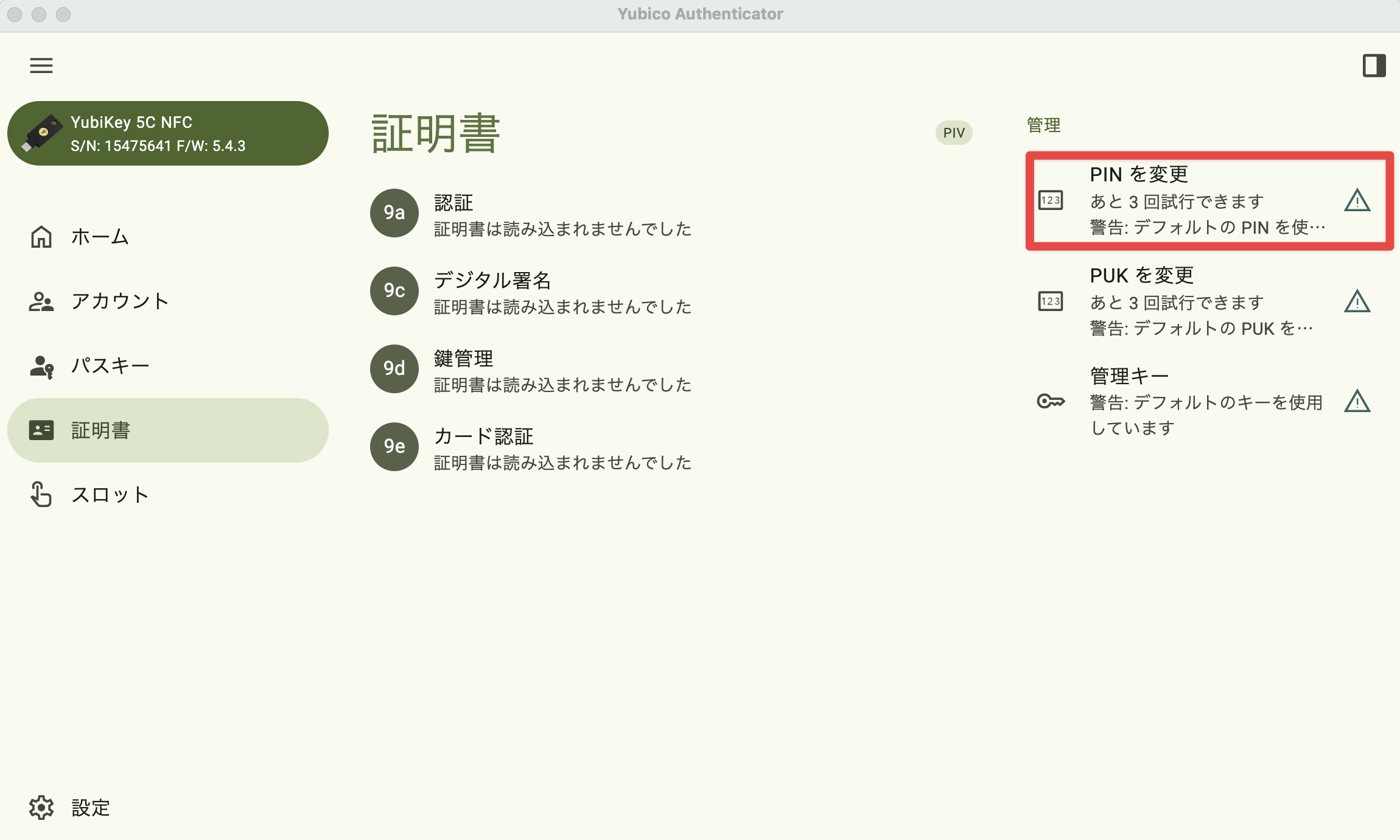The width and height of the screenshot is (1400, 840).
Task: Click the touch slot icon
Action: [41, 494]
